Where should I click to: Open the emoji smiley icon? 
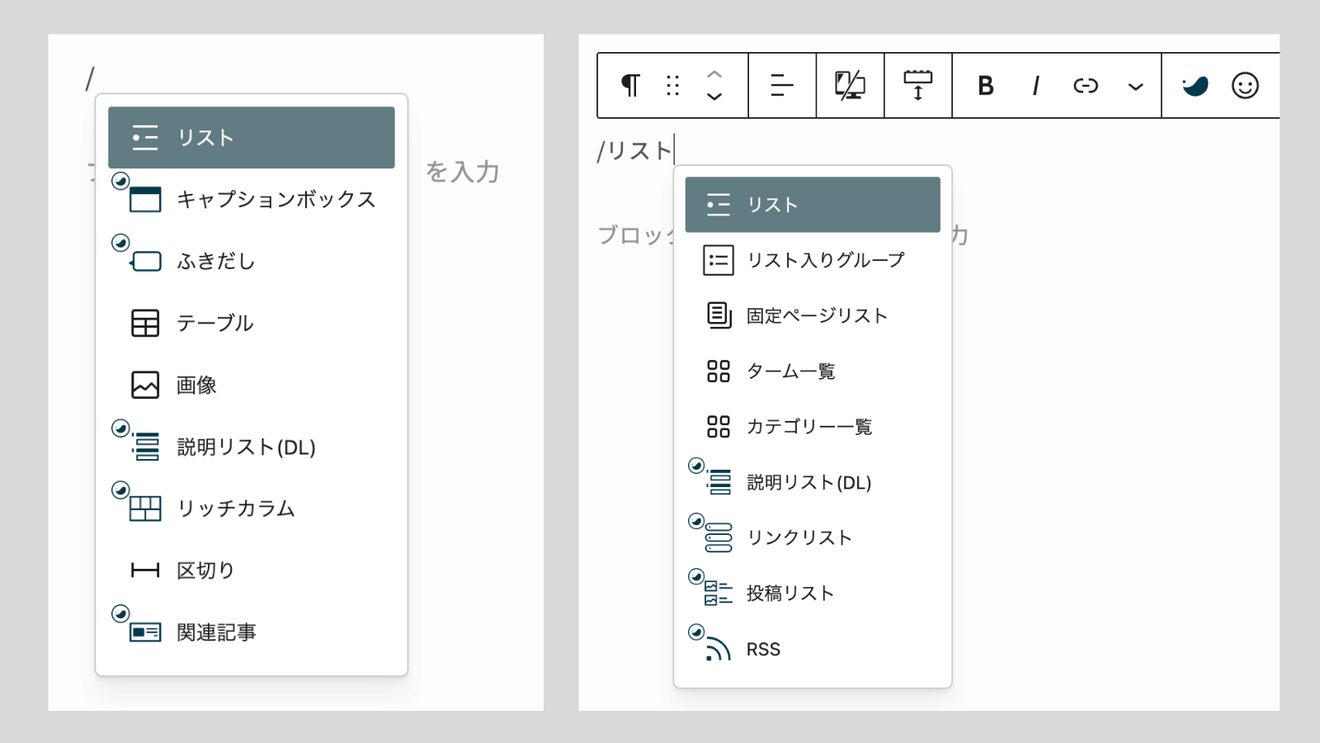[1245, 86]
